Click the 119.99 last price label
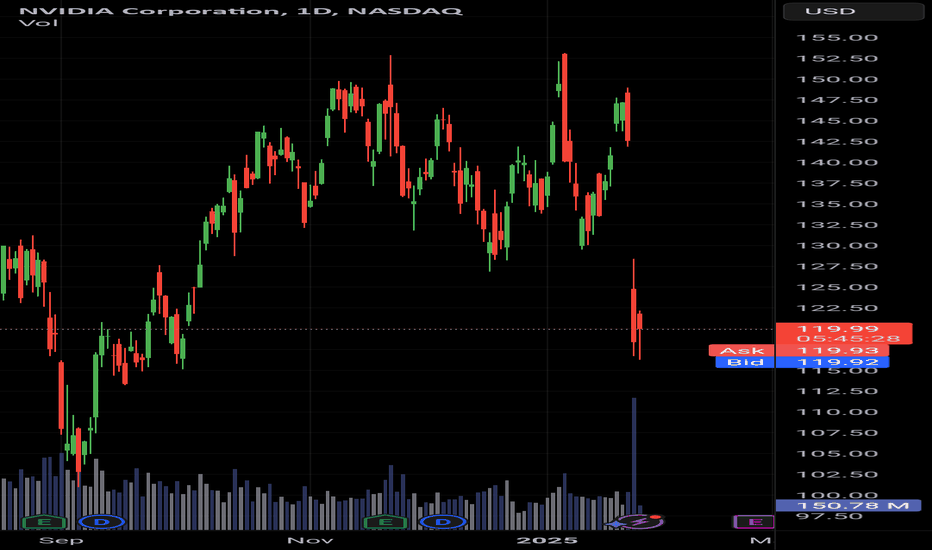This screenshot has width=932, height=550. 837,329
